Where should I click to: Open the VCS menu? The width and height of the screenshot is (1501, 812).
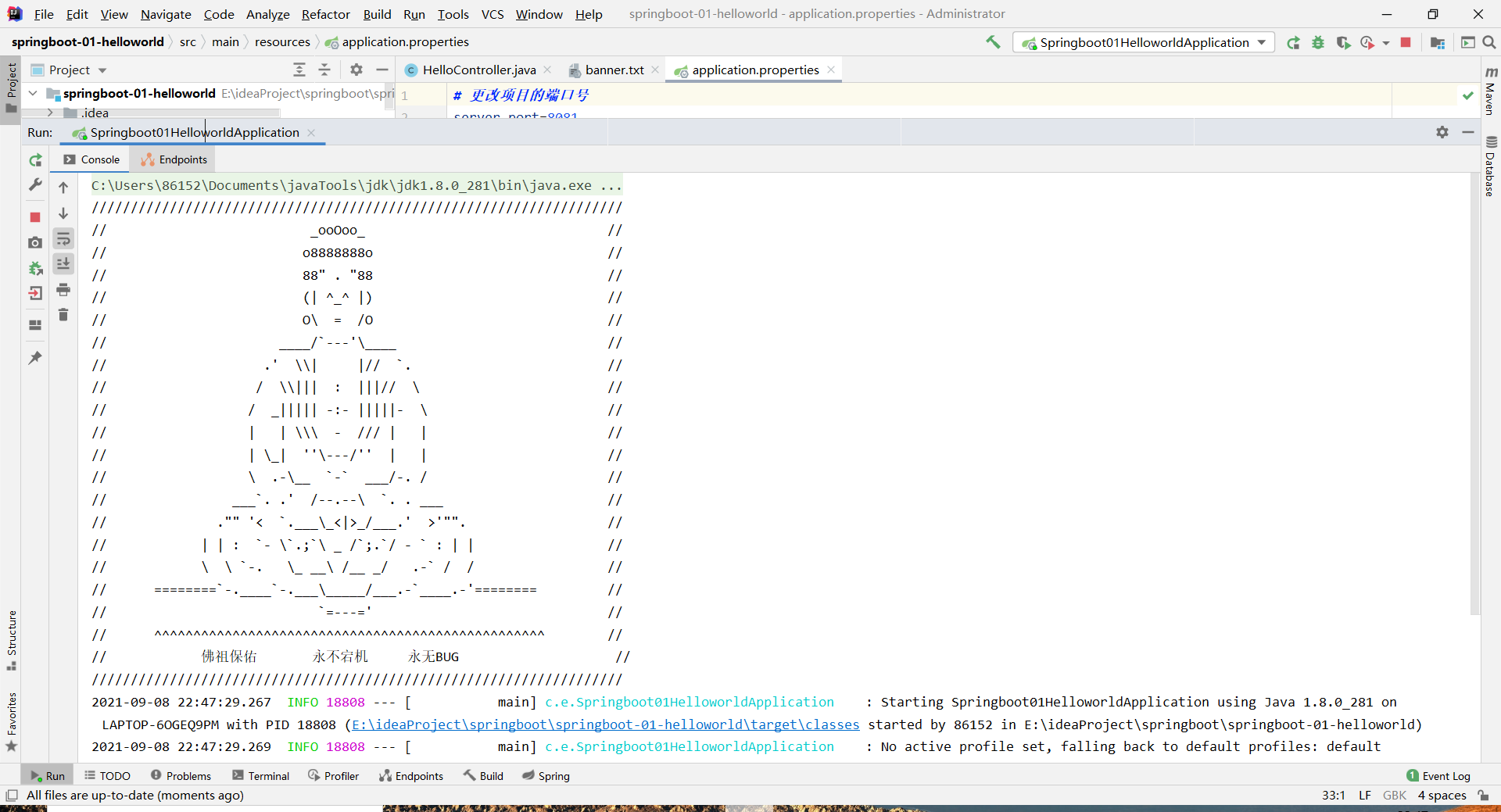coord(493,14)
